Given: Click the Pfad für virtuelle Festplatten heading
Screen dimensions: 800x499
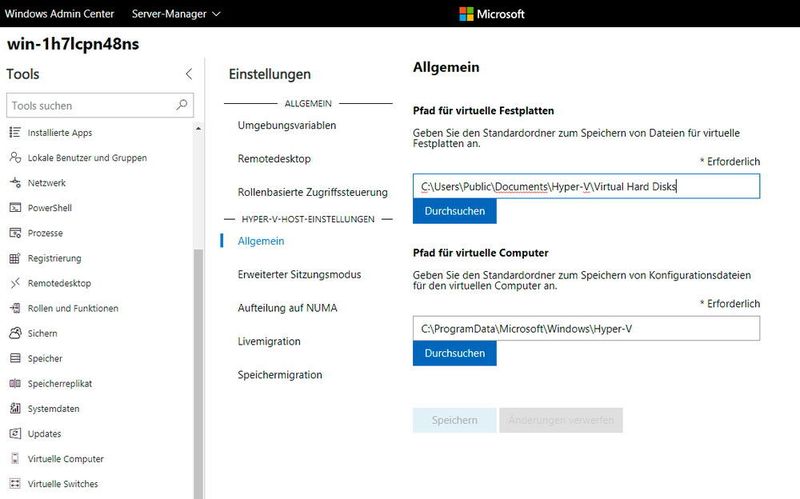Looking at the screenshot, I should [483, 111].
